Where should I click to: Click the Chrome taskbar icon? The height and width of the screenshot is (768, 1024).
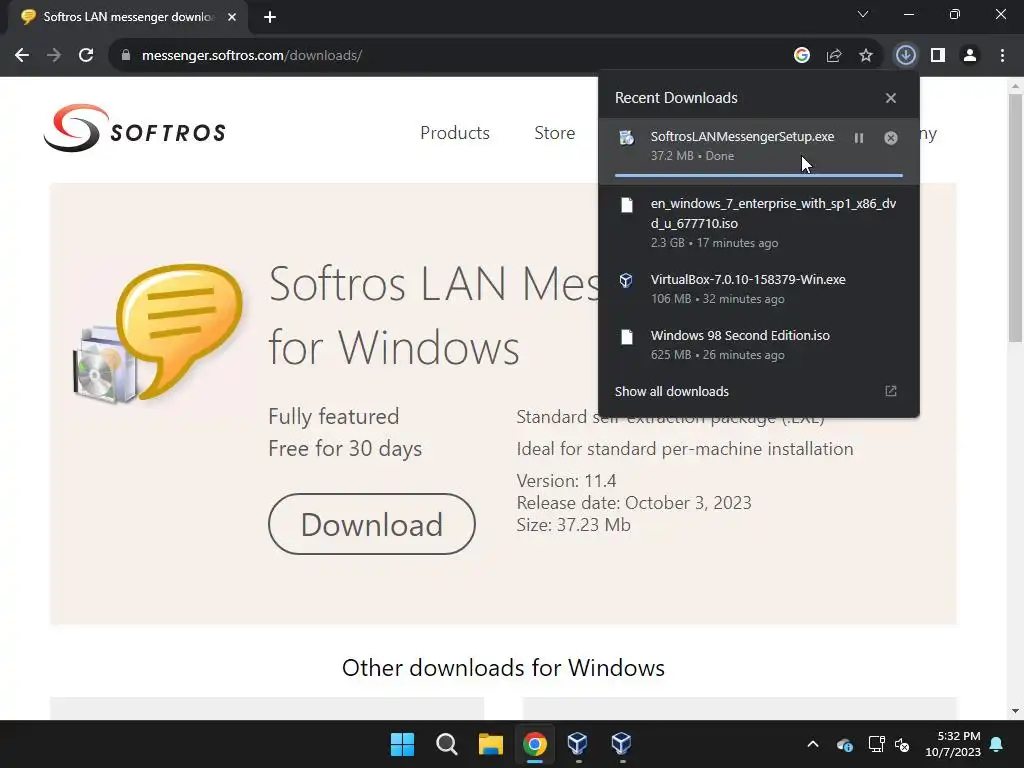[535, 744]
